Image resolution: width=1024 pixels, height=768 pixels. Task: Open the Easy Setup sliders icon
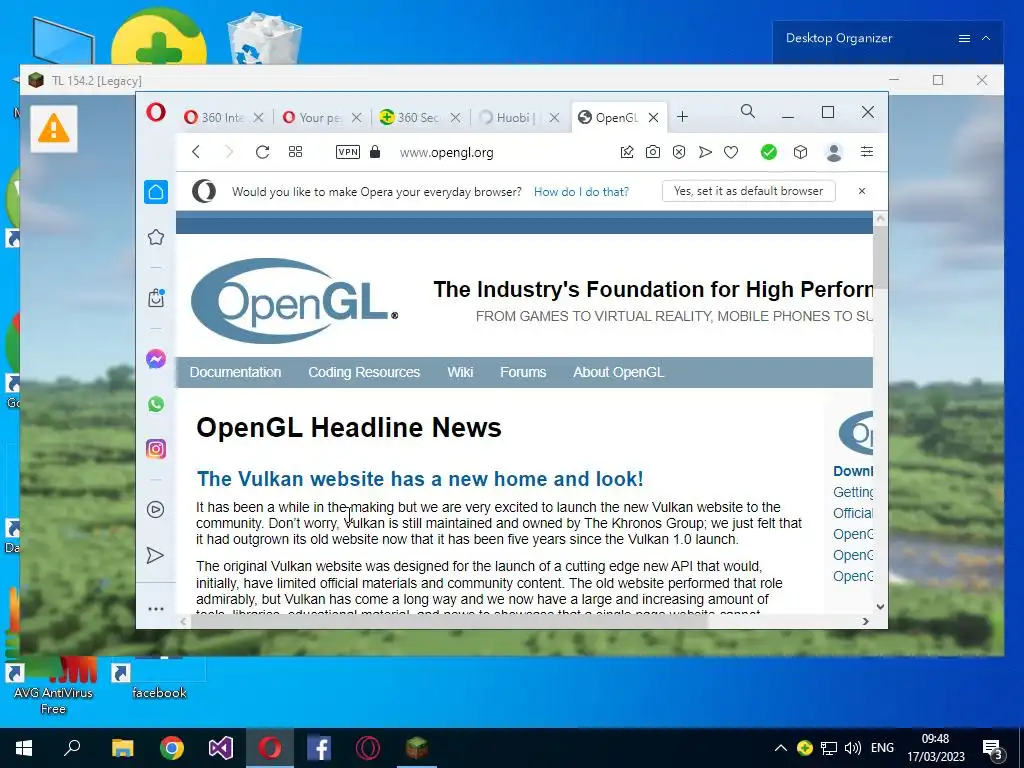tap(867, 152)
